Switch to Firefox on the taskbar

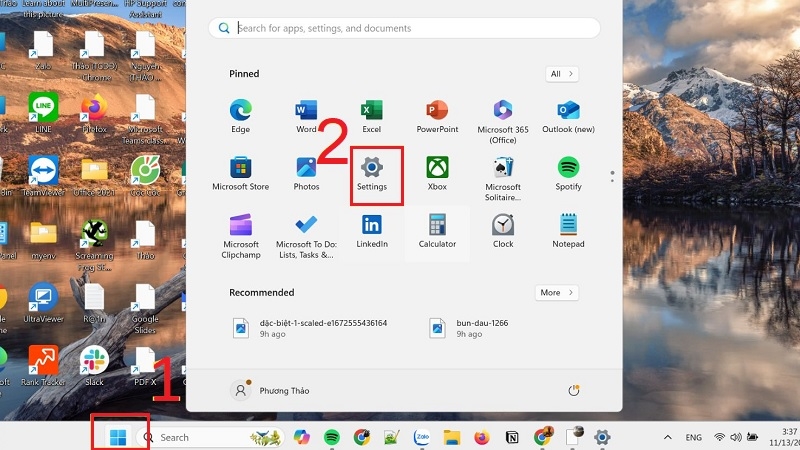(x=482, y=437)
